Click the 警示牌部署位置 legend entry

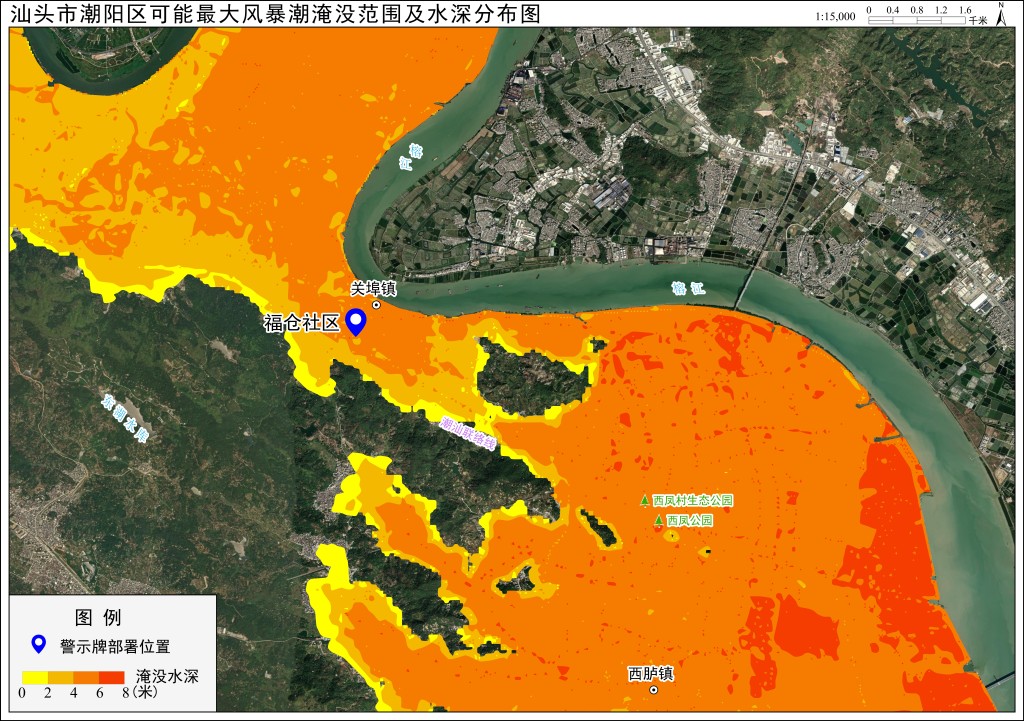pos(115,647)
